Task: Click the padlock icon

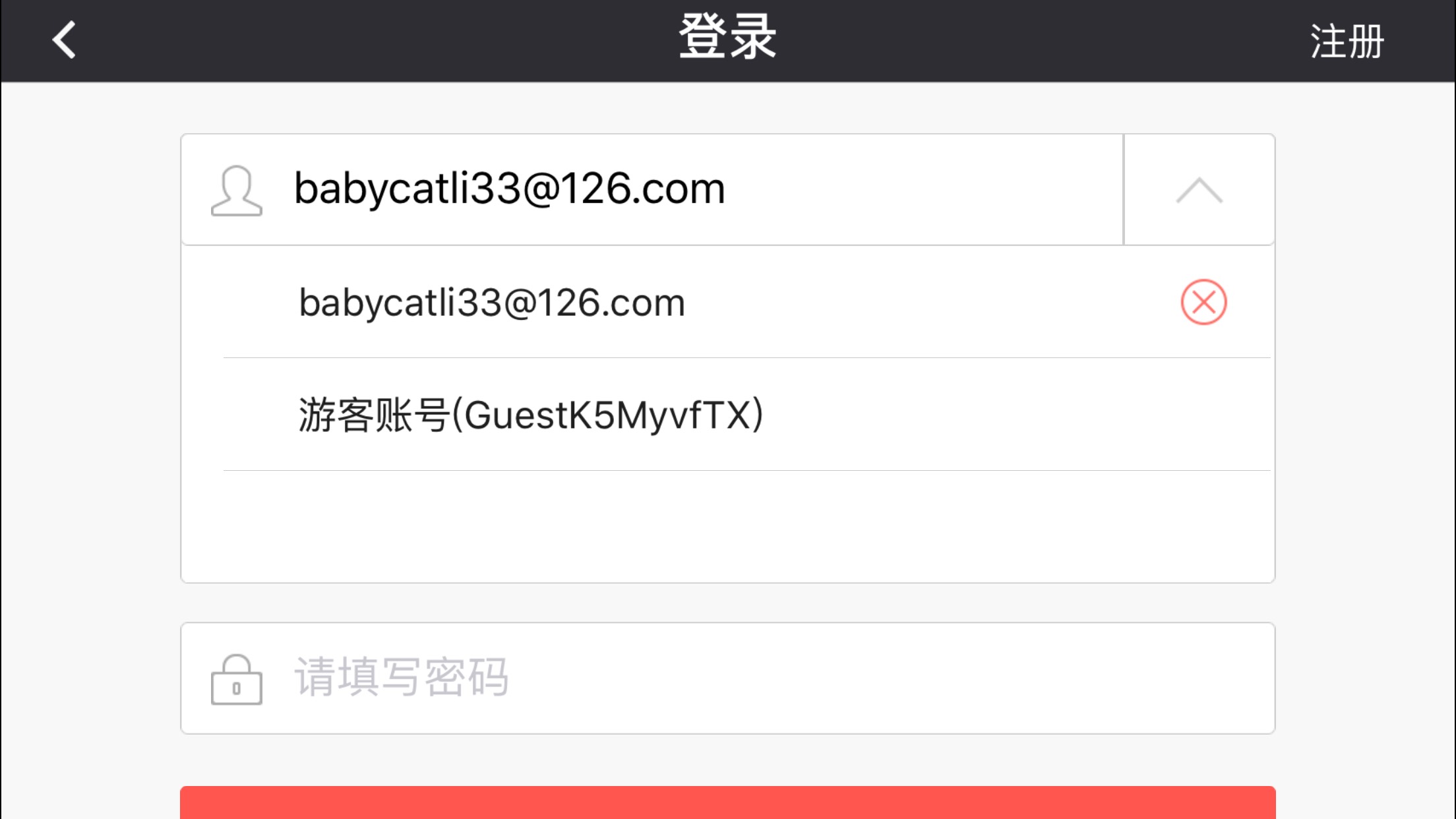Action: point(236,679)
